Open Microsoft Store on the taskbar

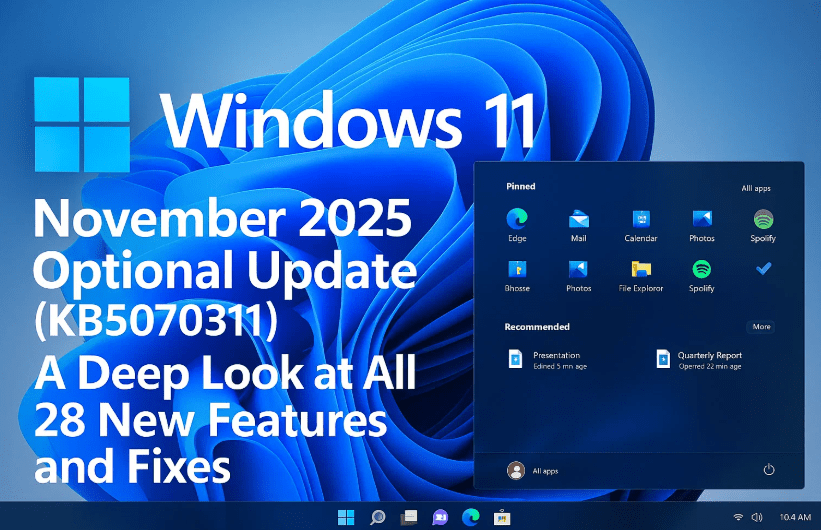pos(502,517)
